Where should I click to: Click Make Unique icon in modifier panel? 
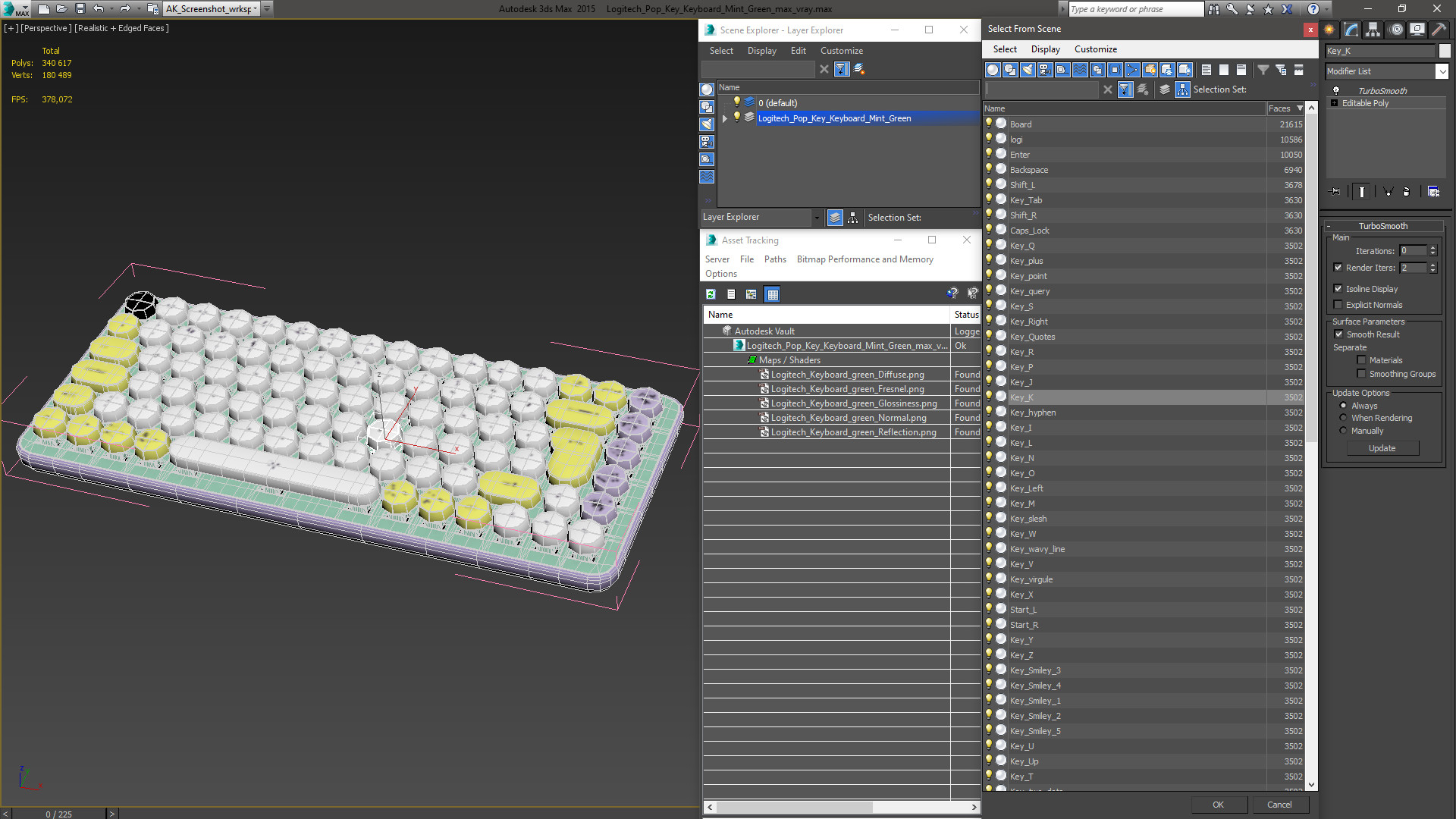(1388, 192)
